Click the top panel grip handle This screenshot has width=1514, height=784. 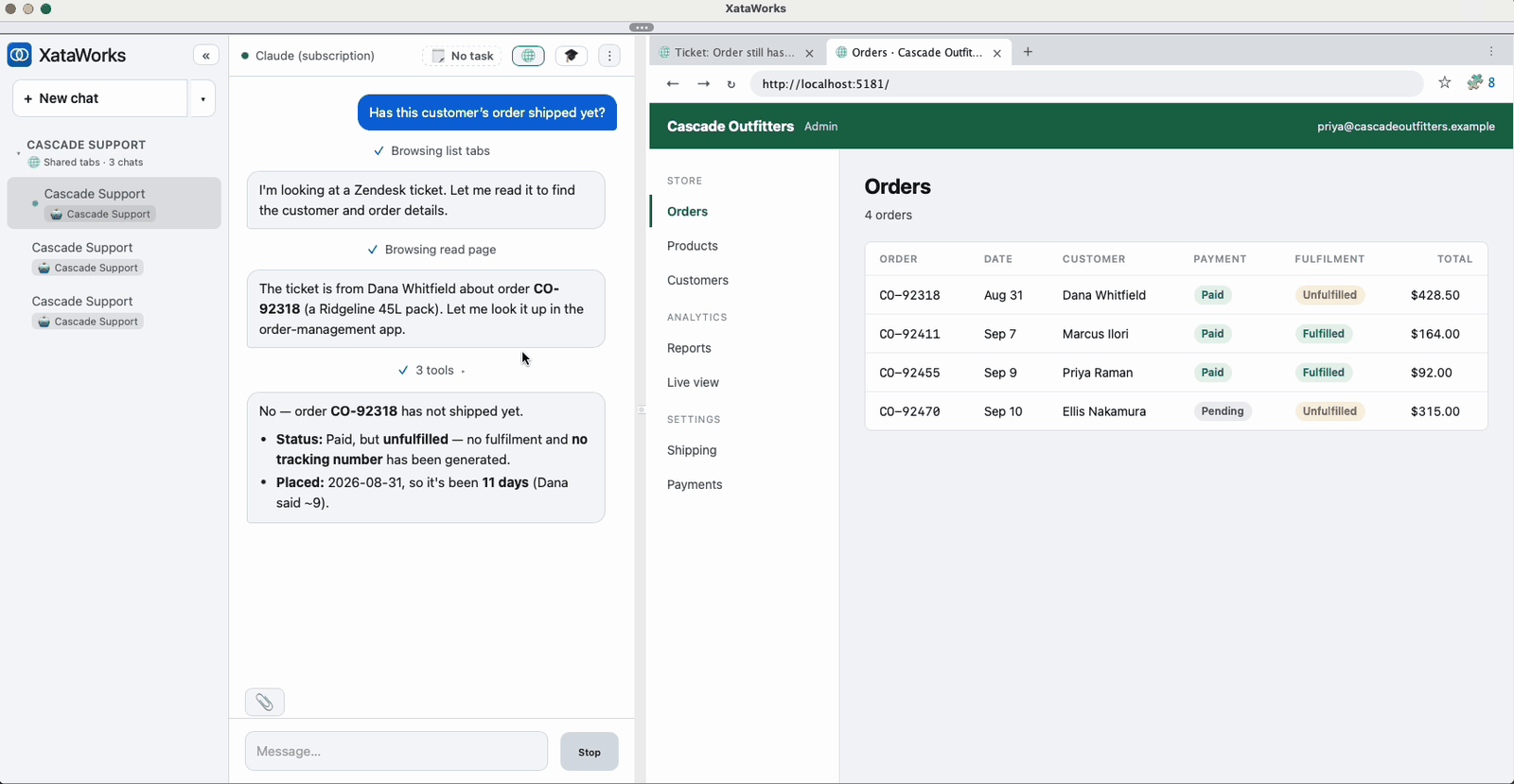point(641,27)
